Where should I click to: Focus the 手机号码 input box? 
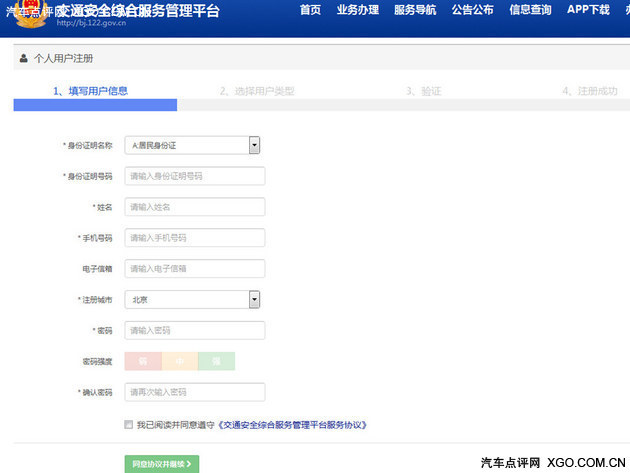[x=195, y=238]
